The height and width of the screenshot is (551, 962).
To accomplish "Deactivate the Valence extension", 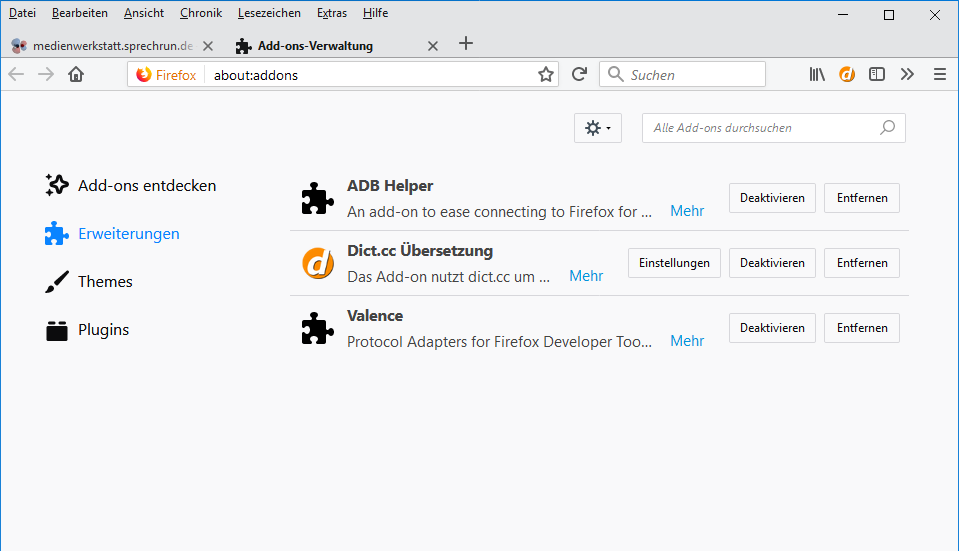I will coord(772,328).
